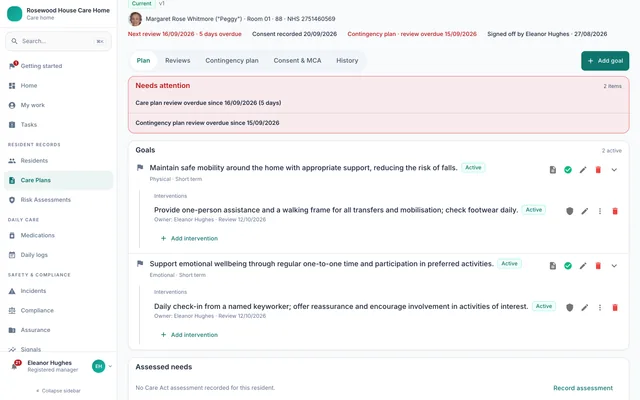The image size is (640, 400).
Task: Delete the safe mobility goal via trash icon
Action: point(598,170)
